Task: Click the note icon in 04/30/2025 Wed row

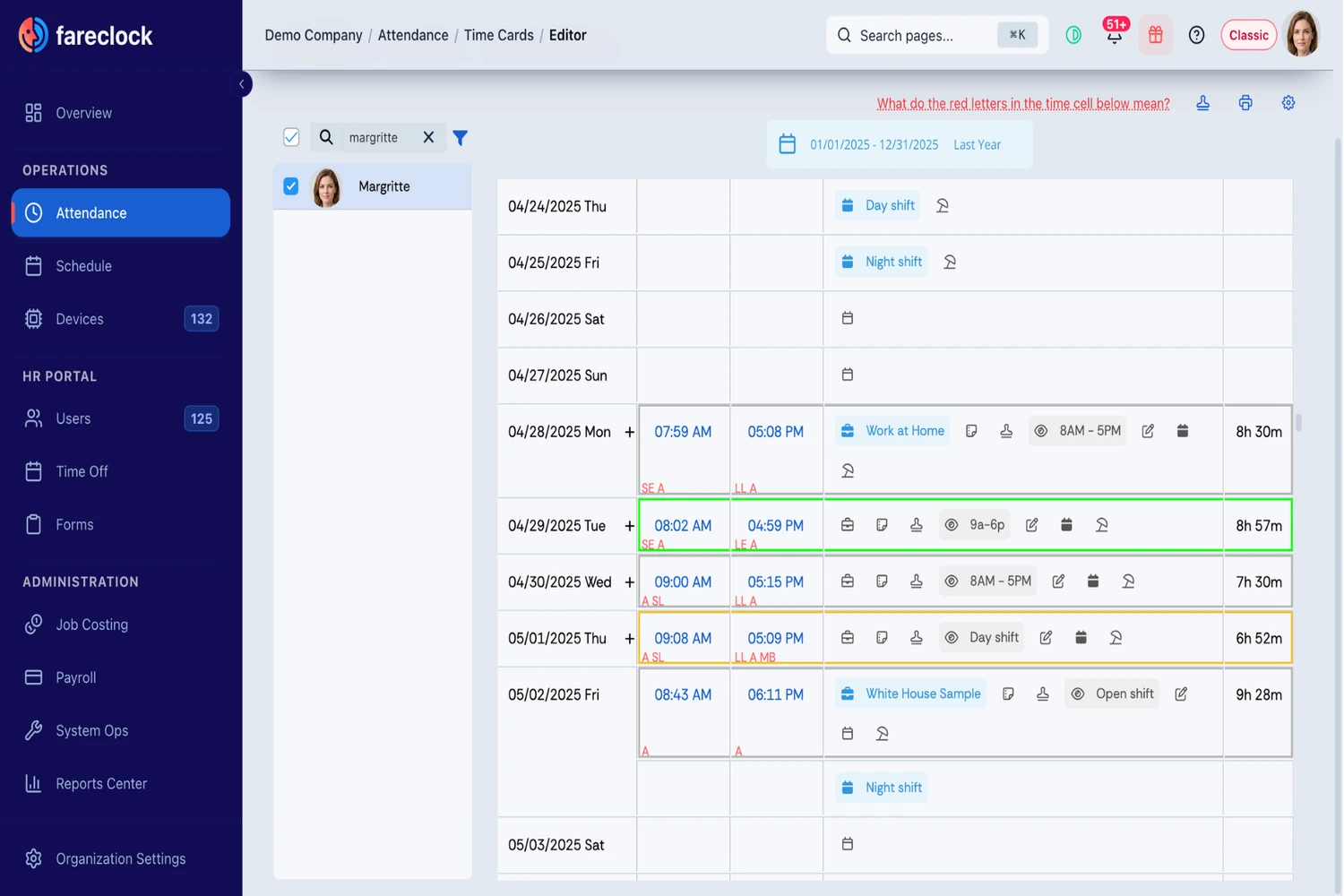Action: pos(882,582)
